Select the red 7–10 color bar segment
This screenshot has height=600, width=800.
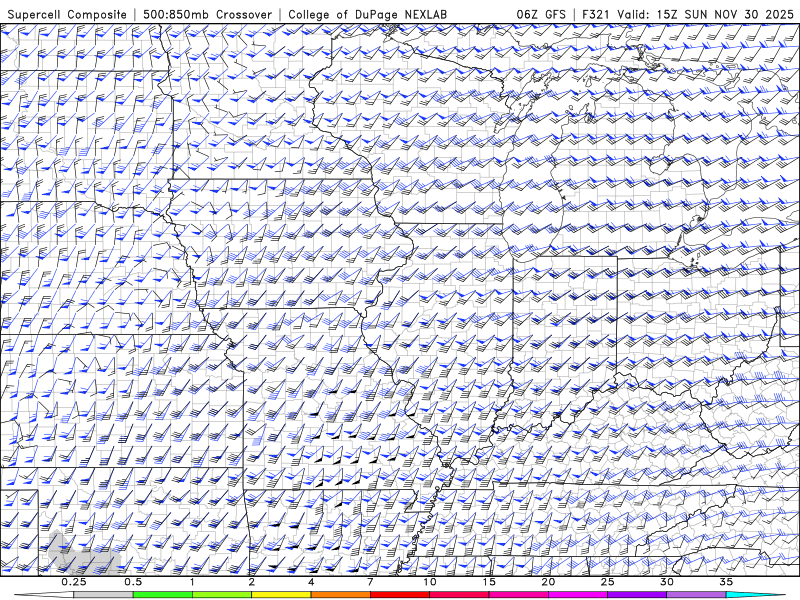(x=399, y=595)
